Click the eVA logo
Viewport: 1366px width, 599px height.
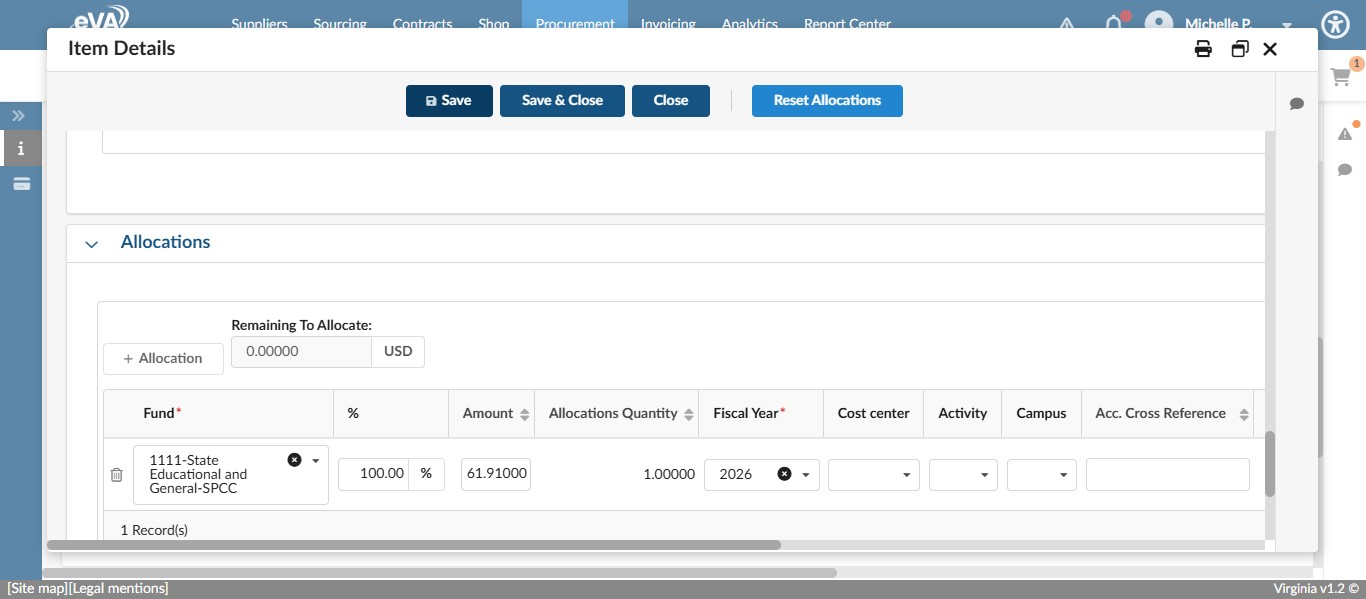click(102, 18)
